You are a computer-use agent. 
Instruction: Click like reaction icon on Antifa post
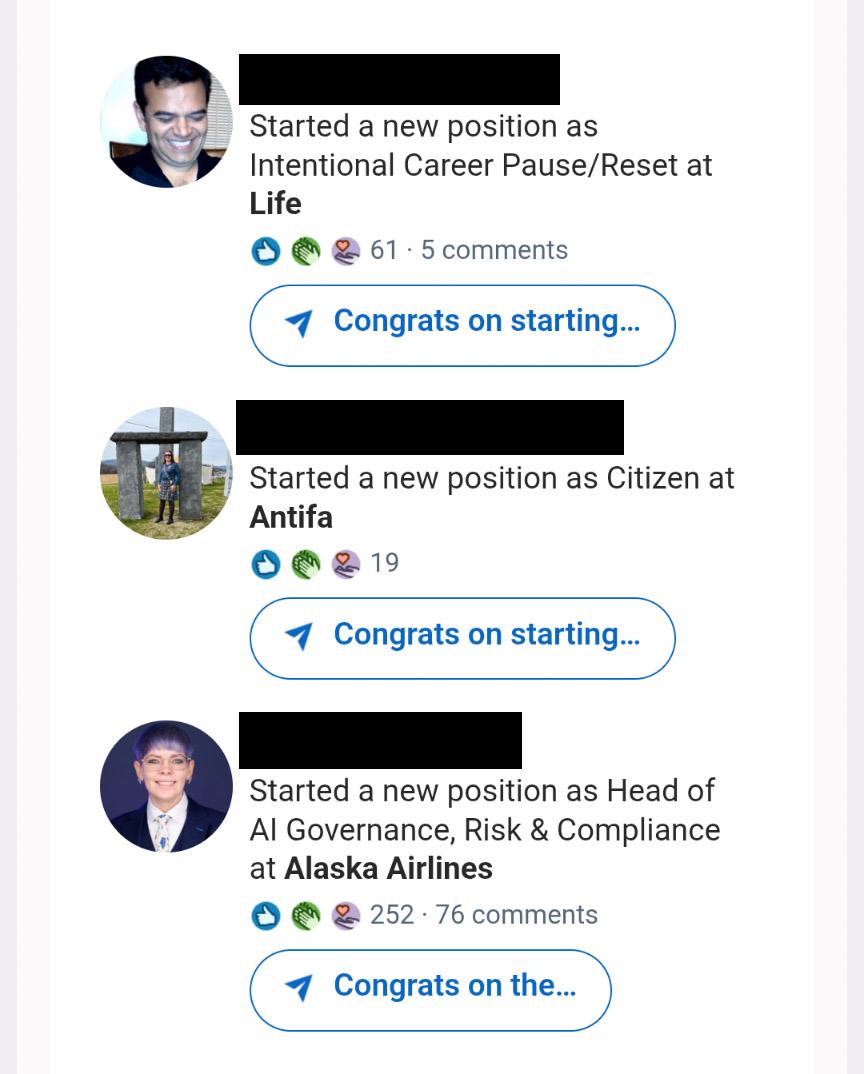265,564
